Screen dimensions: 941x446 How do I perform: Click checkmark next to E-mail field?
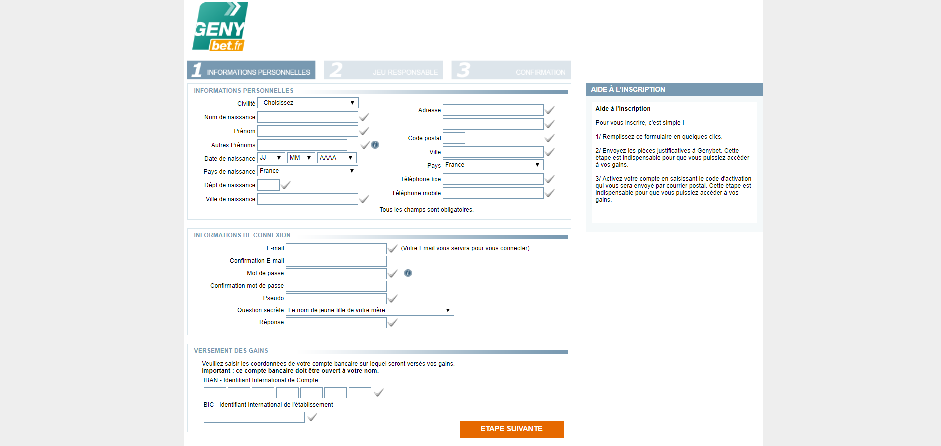pos(392,248)
